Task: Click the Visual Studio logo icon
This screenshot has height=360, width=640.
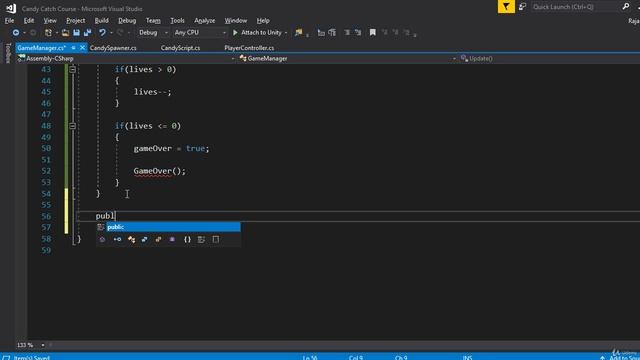Action: pyautogui.click(x=11, y=8)
